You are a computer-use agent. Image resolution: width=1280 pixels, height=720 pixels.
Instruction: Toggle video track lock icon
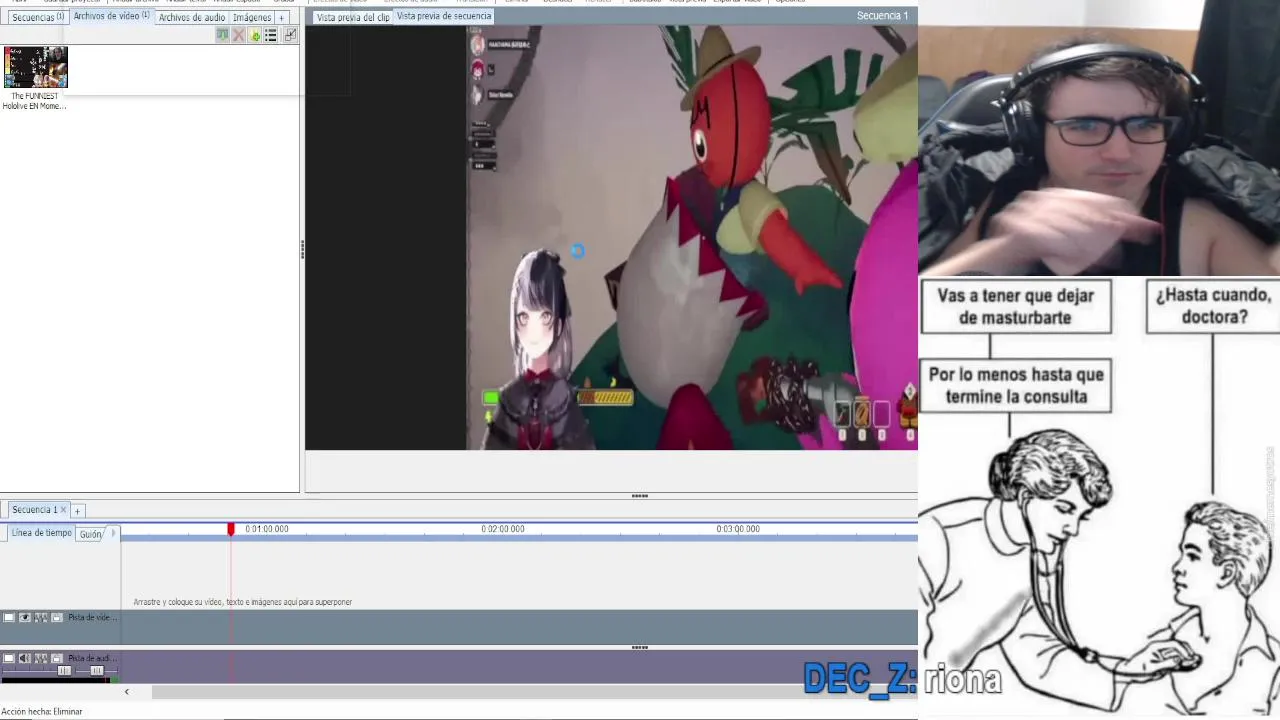pos(57,618)
